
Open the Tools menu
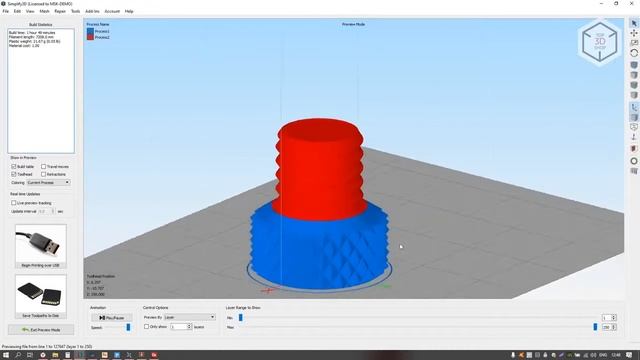point(76,11)
